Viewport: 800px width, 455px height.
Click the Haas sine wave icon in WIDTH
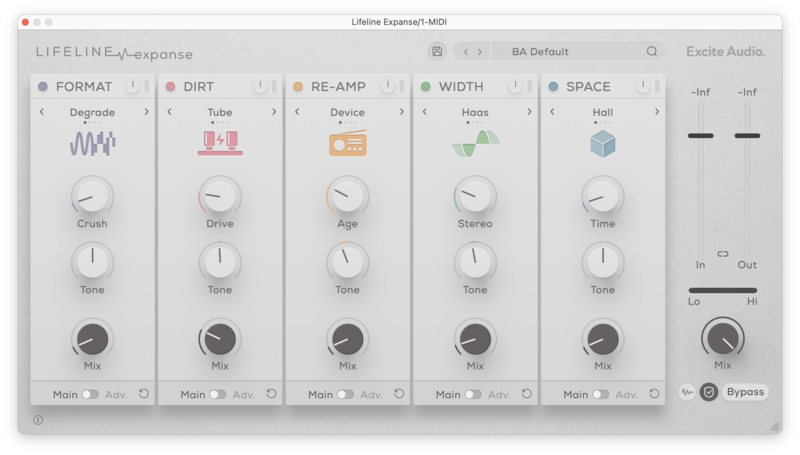(x=475, y=143)
